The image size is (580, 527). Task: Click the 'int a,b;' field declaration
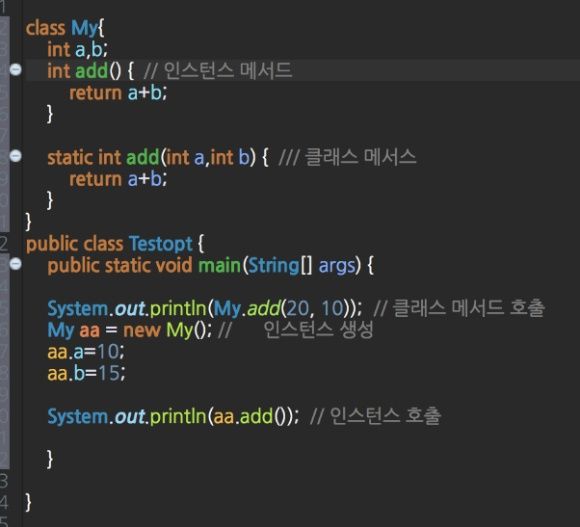pyautogui.click(x=77, y=50)
